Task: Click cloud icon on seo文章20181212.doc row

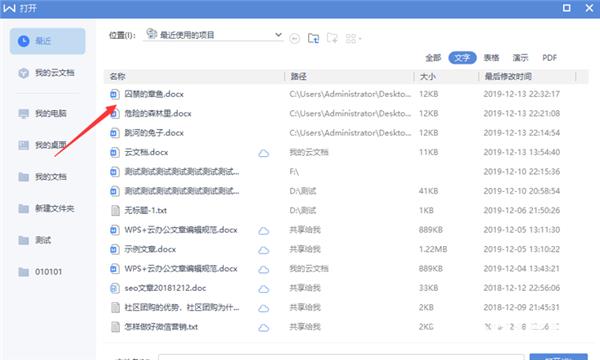Action: (263, 289)
